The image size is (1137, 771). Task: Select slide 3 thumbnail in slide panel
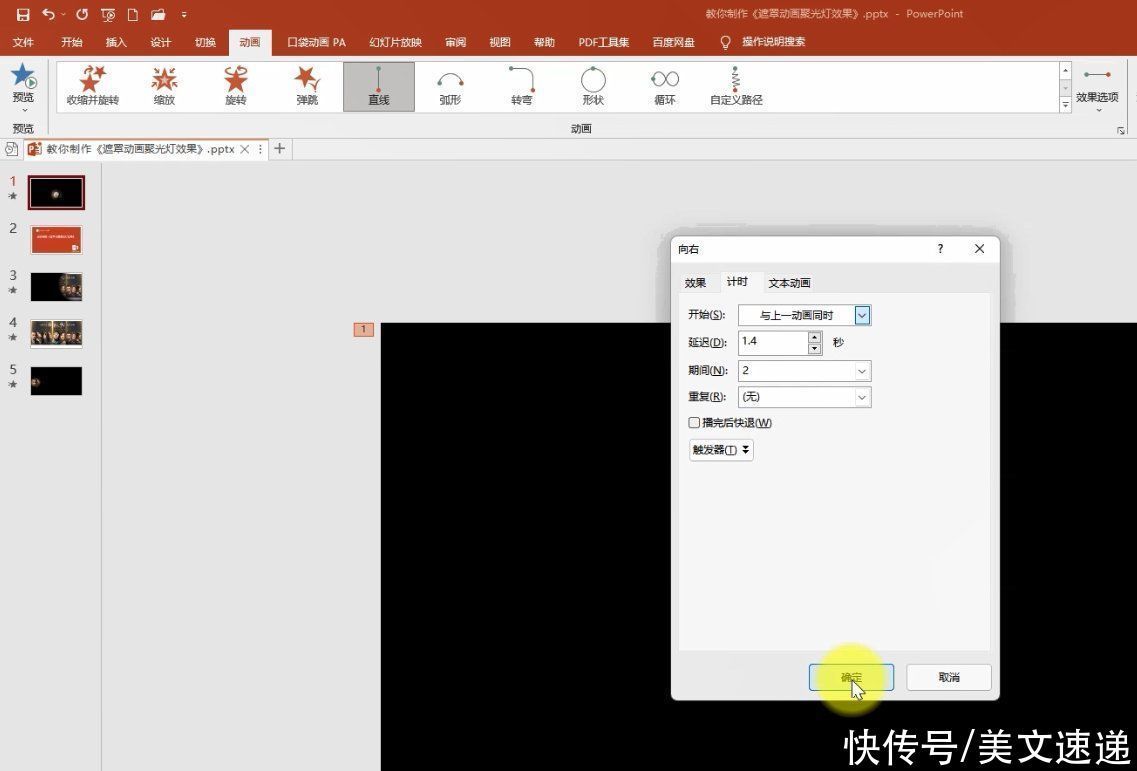coord(56,286)
